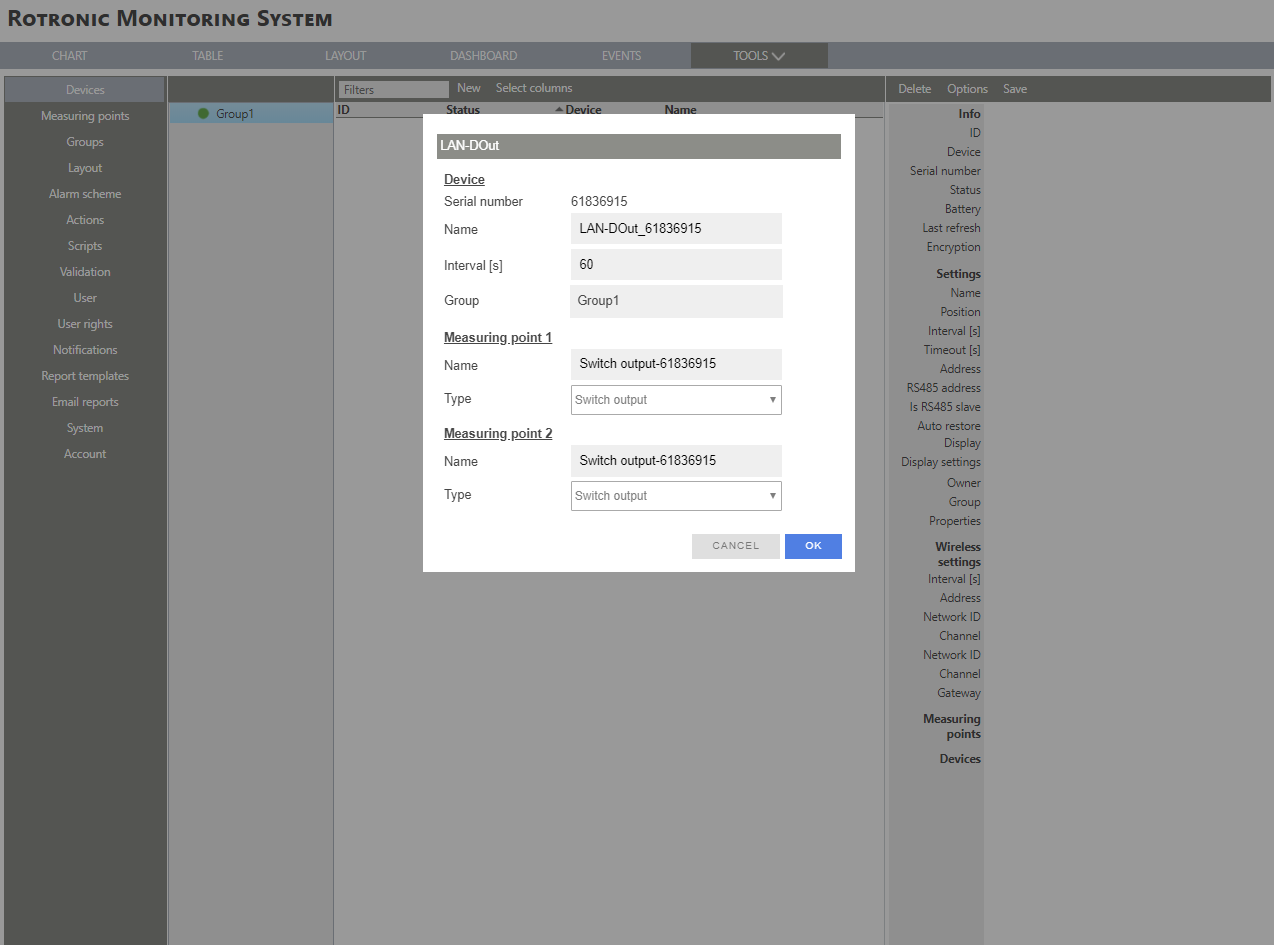Click the Interval [s] input field

pyautogui.click(x=676, y=265)
